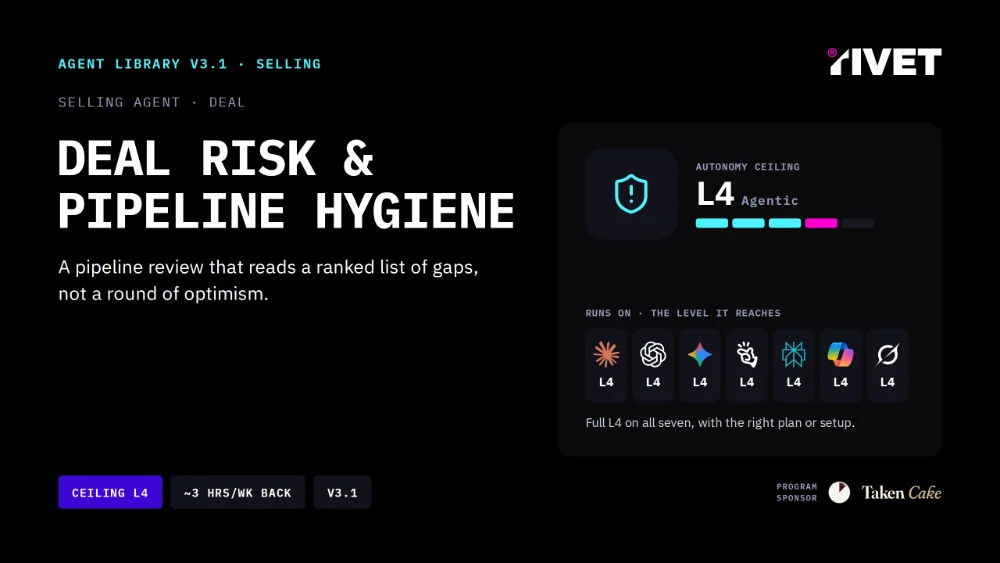Click the pipeline review description paragraph
The width and height of the screenshot is (1000, 563).
point(268,280)
